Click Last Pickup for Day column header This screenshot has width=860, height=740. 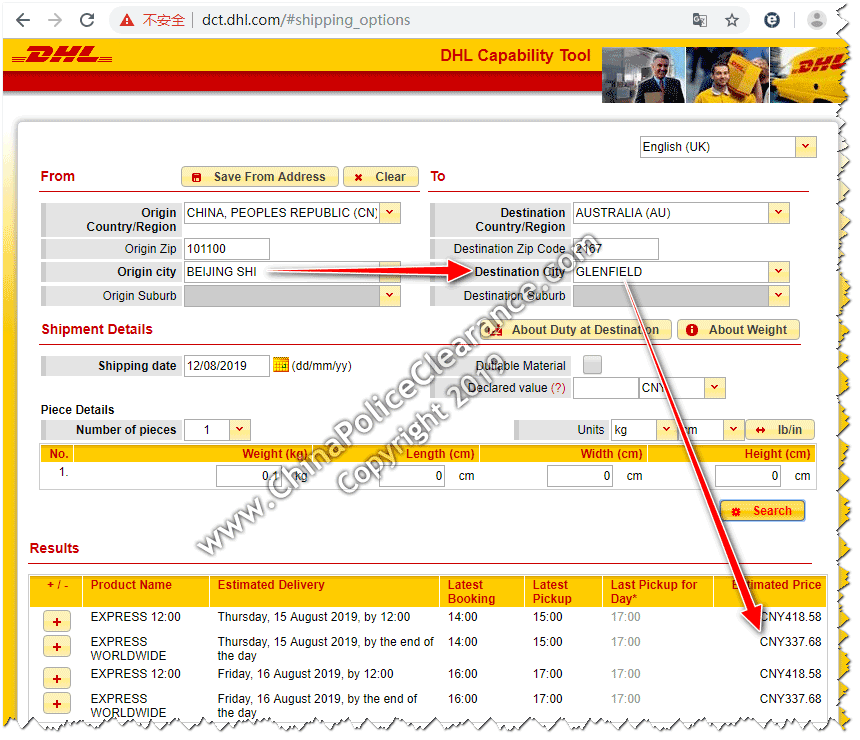pyautogui.click(x=658, y=591)
